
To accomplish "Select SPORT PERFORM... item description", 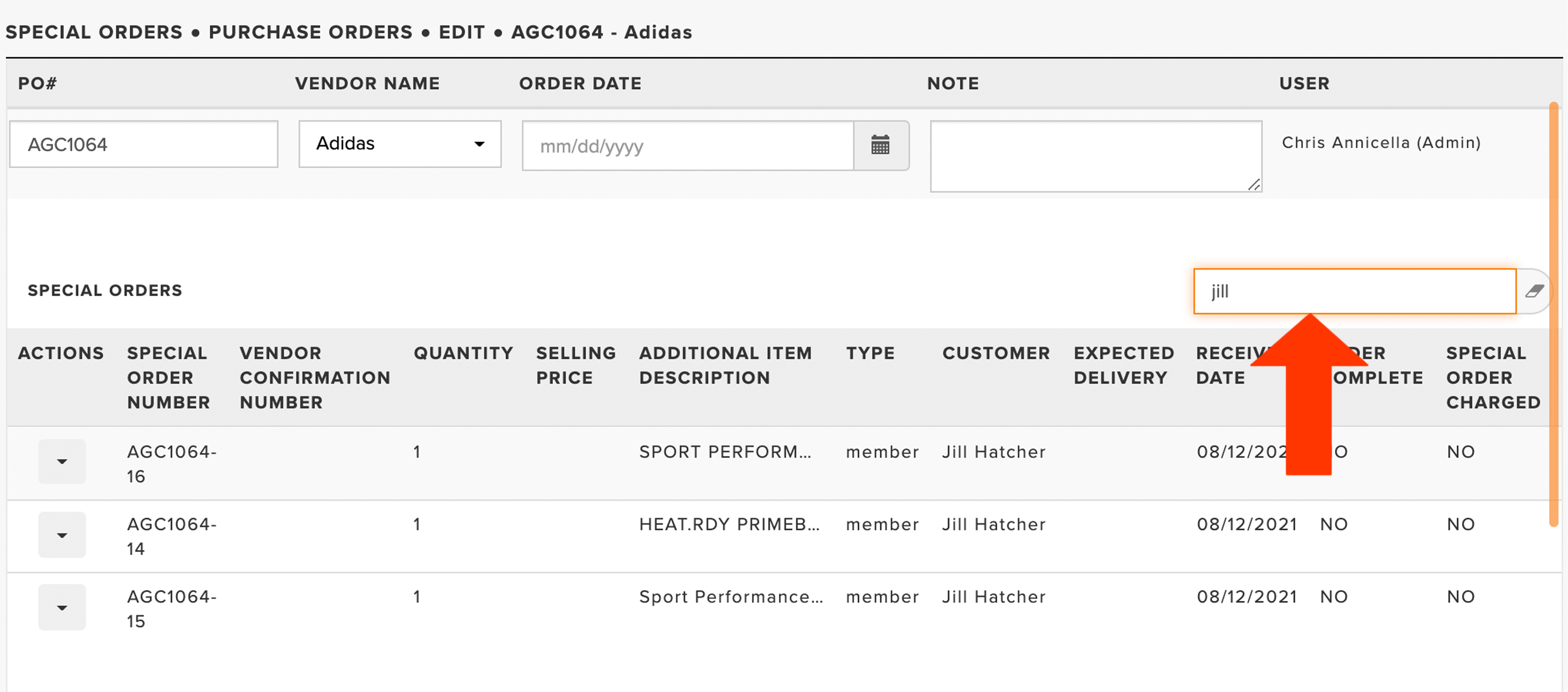I will [x=725, y=452].
